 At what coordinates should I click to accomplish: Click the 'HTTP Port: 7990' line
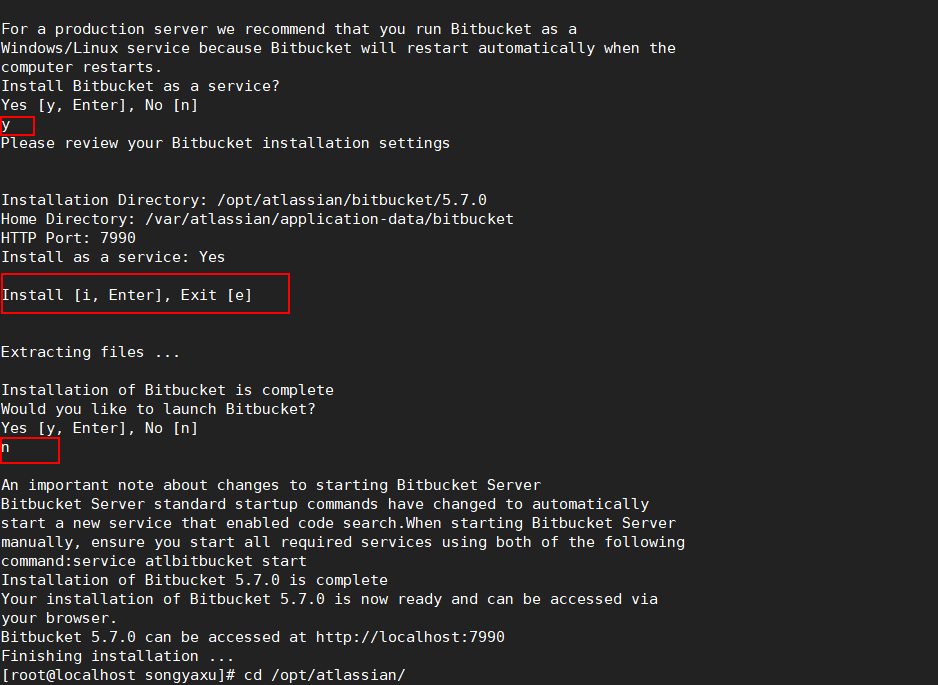pos(68,238)
